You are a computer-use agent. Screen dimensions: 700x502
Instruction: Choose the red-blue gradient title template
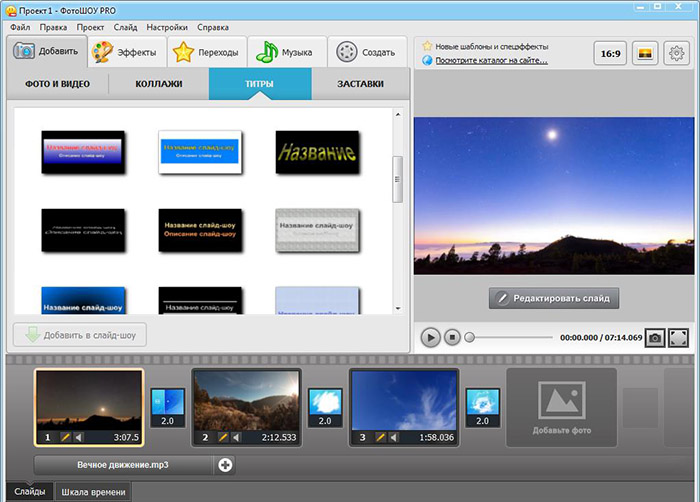tap(83, 152)
